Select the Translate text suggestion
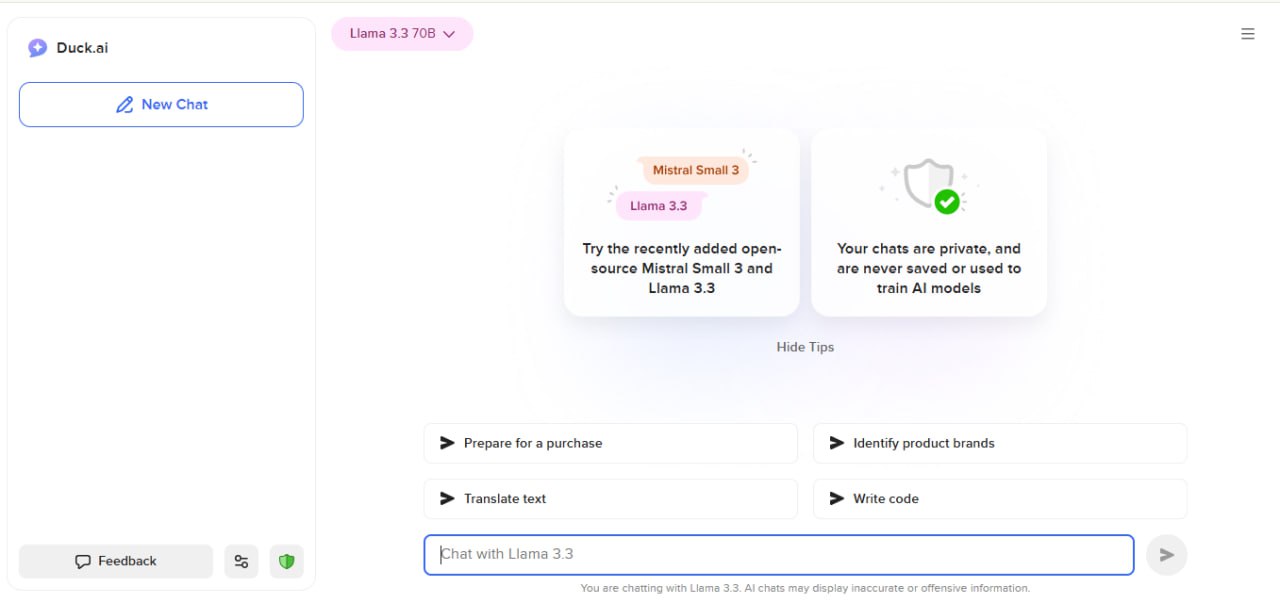1280x603 pixels. point(610,499)
